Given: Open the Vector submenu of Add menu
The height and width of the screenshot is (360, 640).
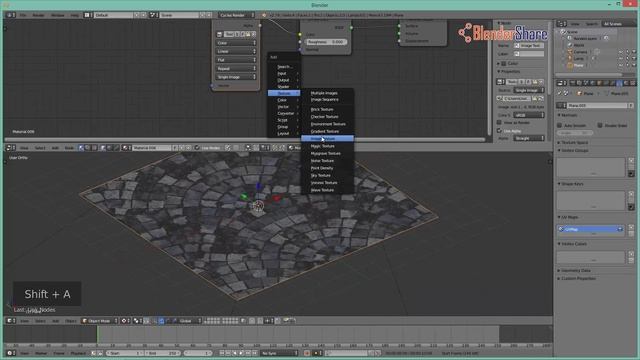Looking at the screenshot, I should tap(284, 107).
